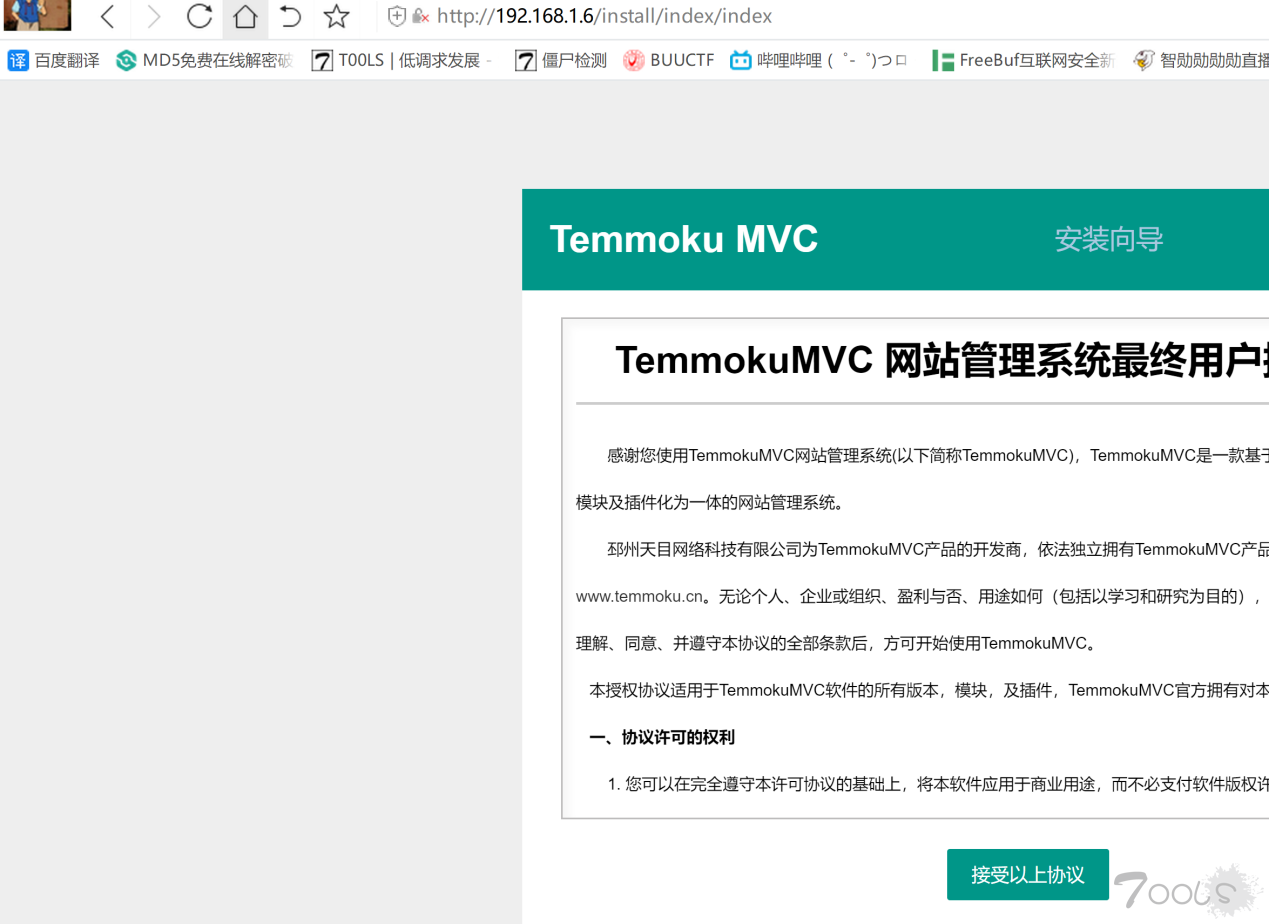1269x924 pixels.
Task: Open the site security shield icon
Action: 397,16
